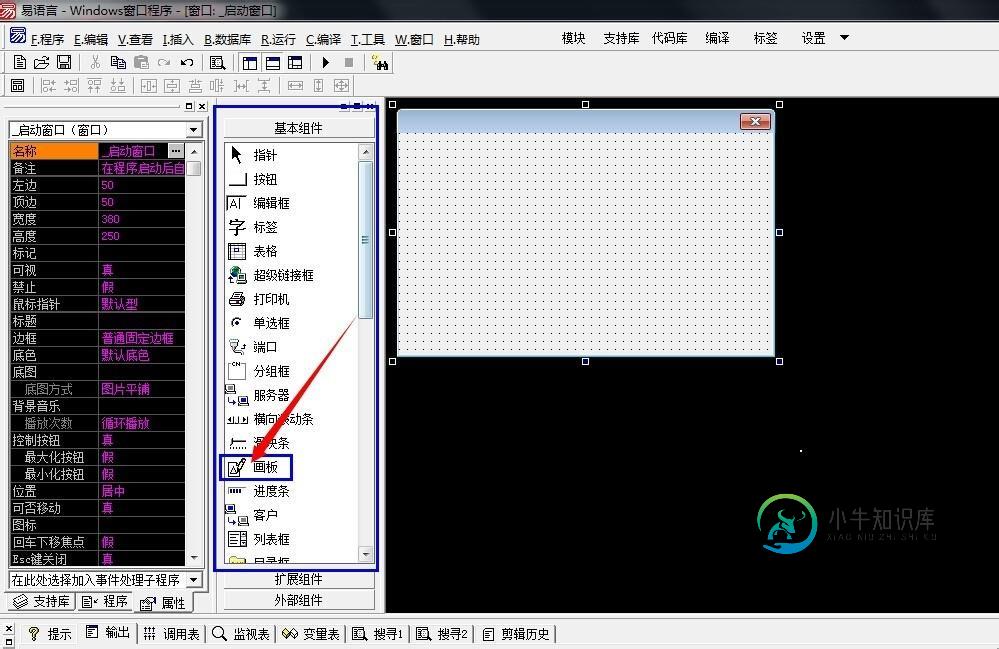
Task: Open the 输出 tab
Action: (x=108, y=632)
